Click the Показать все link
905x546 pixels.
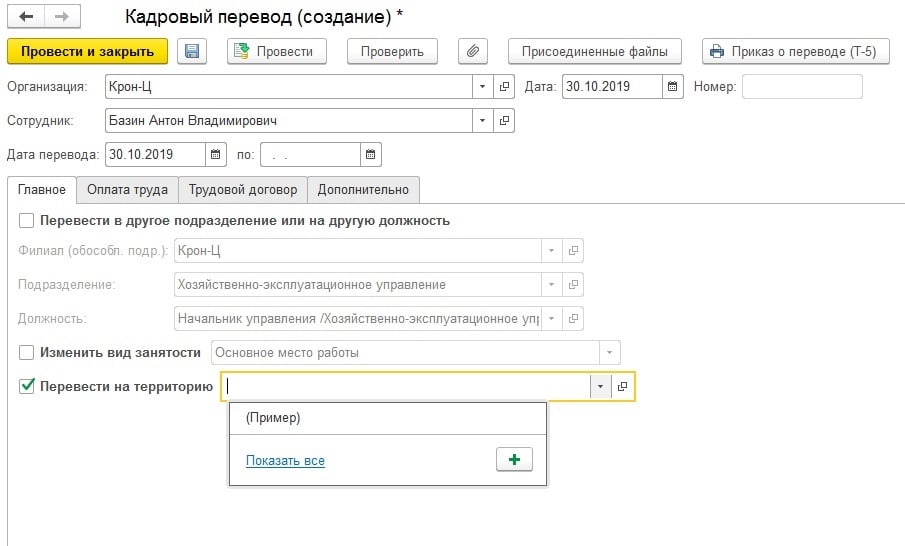pyautogui.click(x=285, y=461)
